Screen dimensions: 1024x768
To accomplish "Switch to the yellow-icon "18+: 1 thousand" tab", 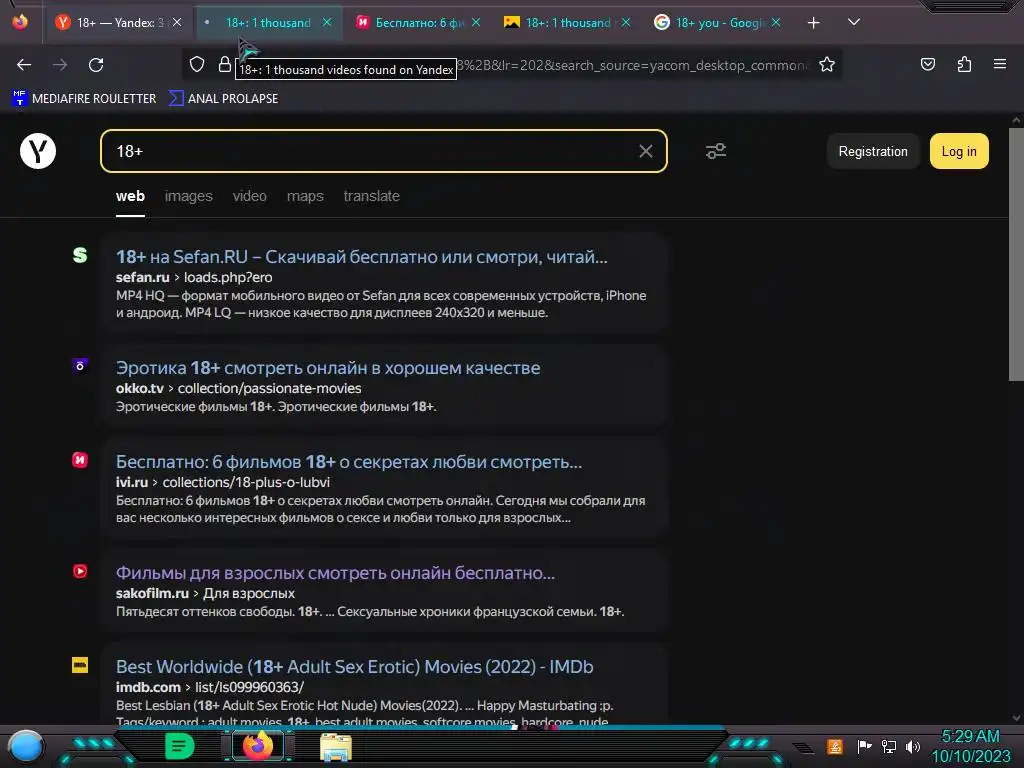I will pos(568,22).
